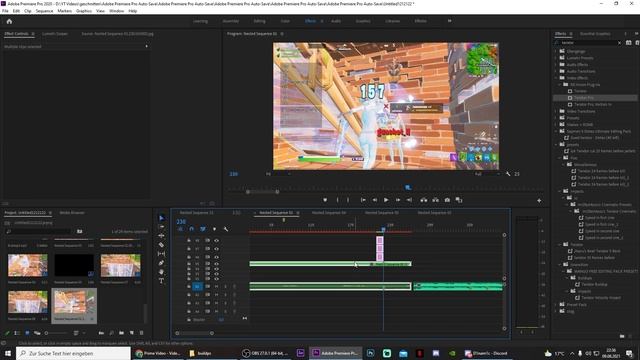Click Export Frame camera icon
This screenshot has height=360, width=640.
[447, 200]
